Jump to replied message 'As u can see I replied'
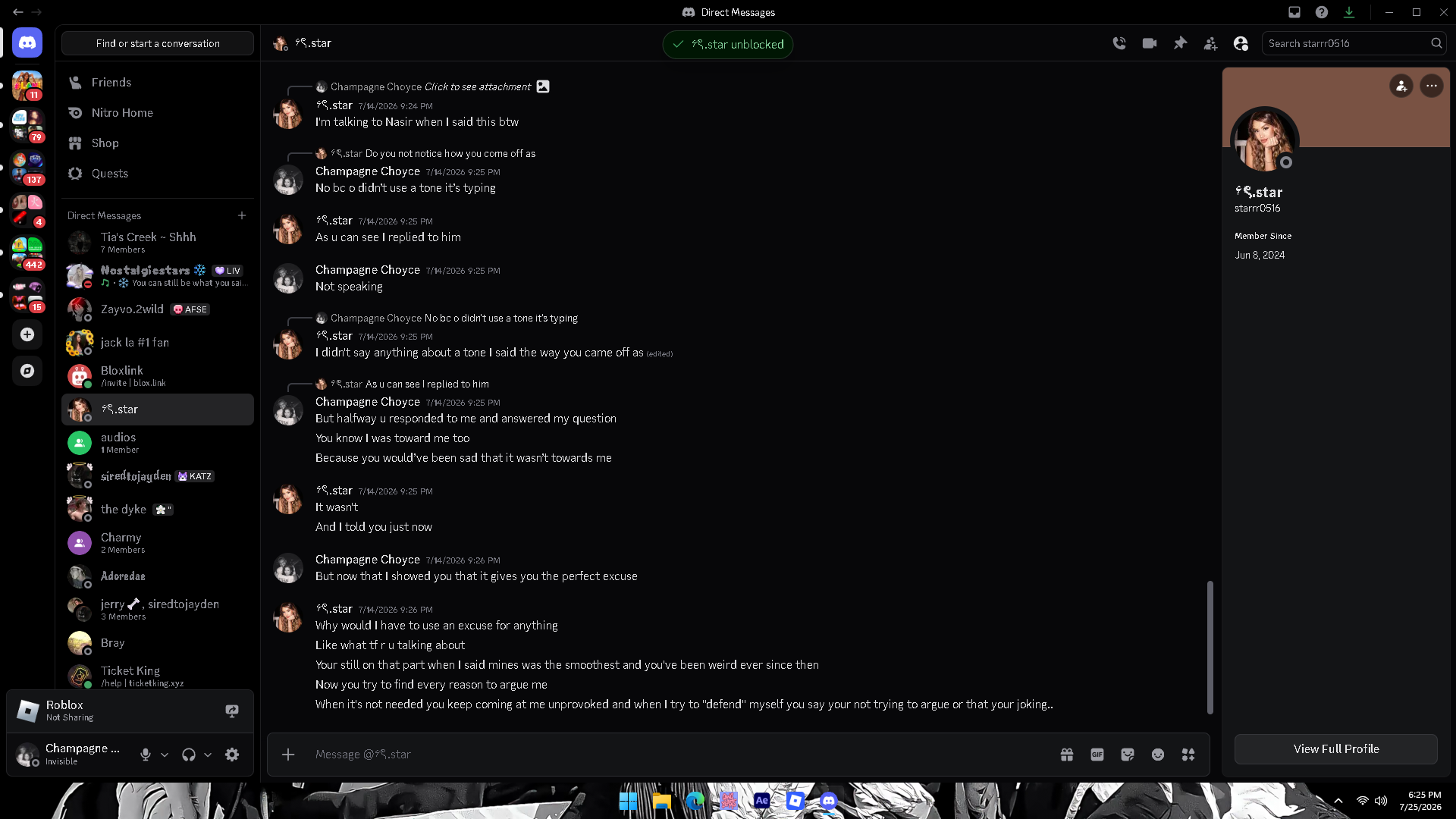Image resolution: width=1456 pixels, height=819 pixels. [427, 384]
